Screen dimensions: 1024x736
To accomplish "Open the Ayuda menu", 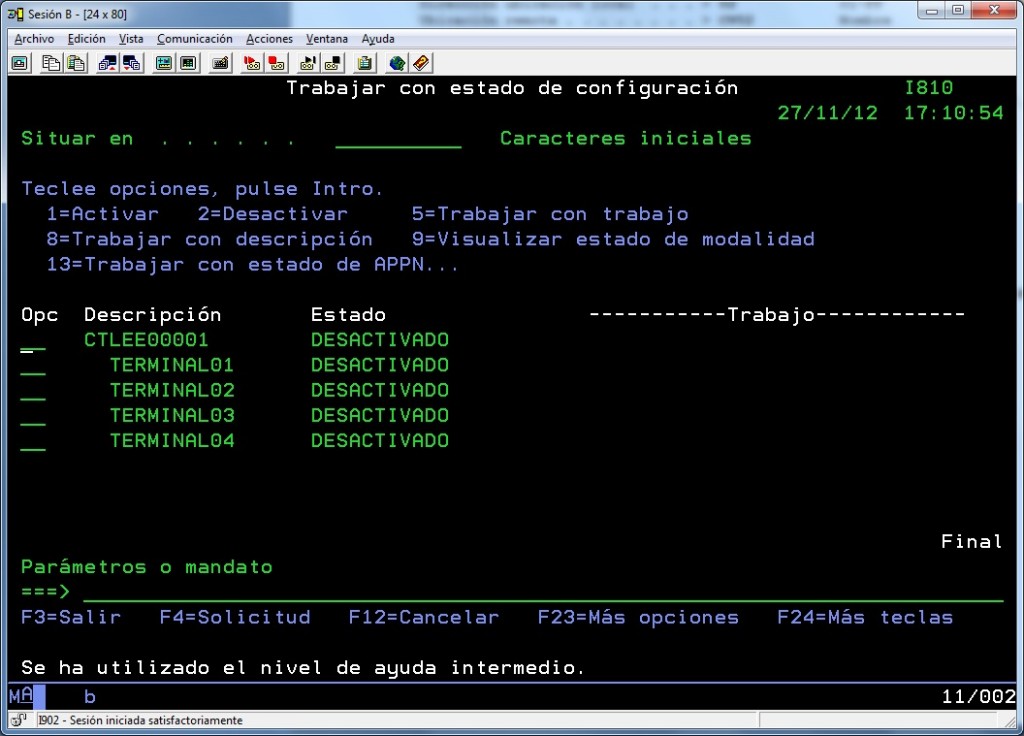I will pyautogui.click(x=377, y=39).
